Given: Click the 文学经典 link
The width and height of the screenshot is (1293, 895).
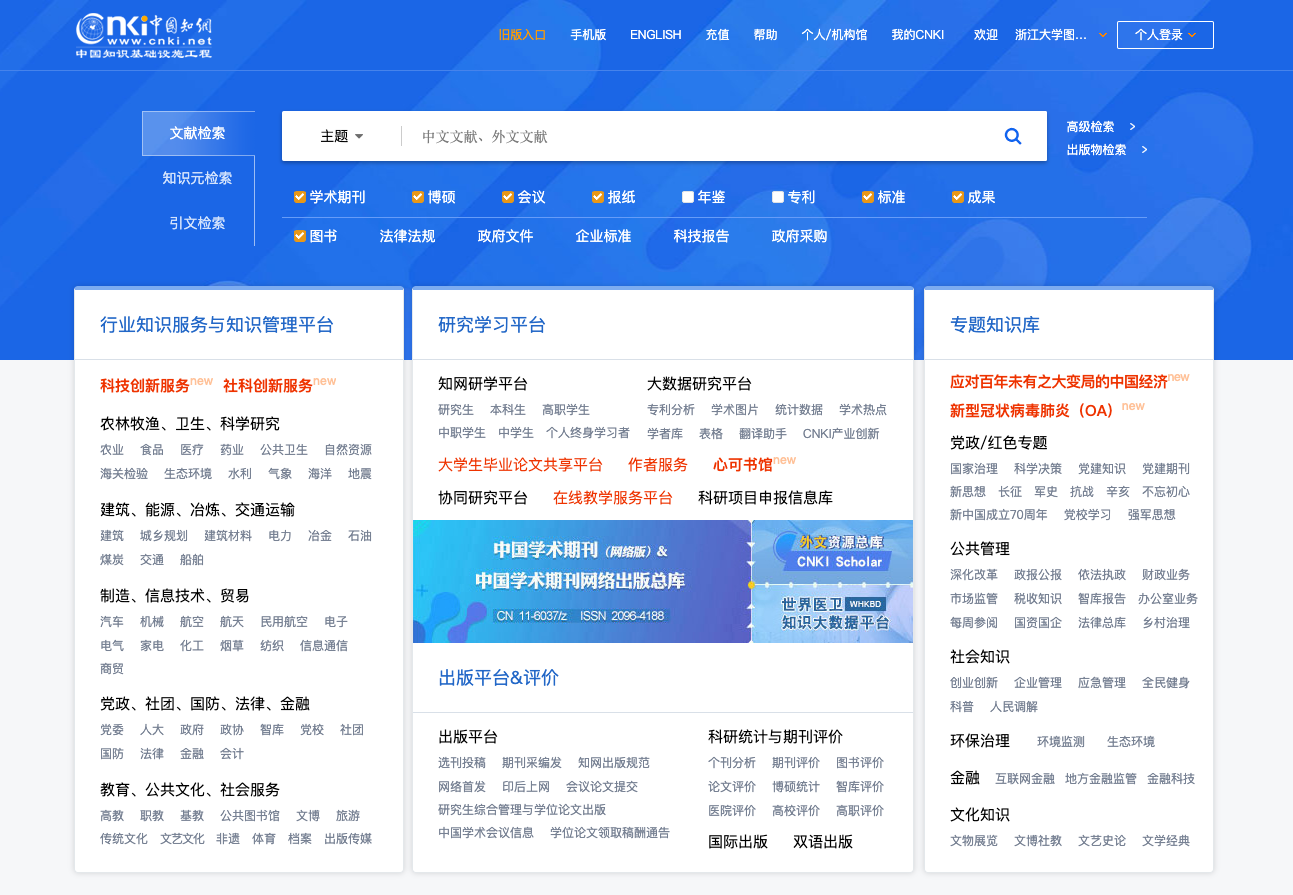Looking at the screenshot, I should pyautogui.click(x=1166, y=841).
